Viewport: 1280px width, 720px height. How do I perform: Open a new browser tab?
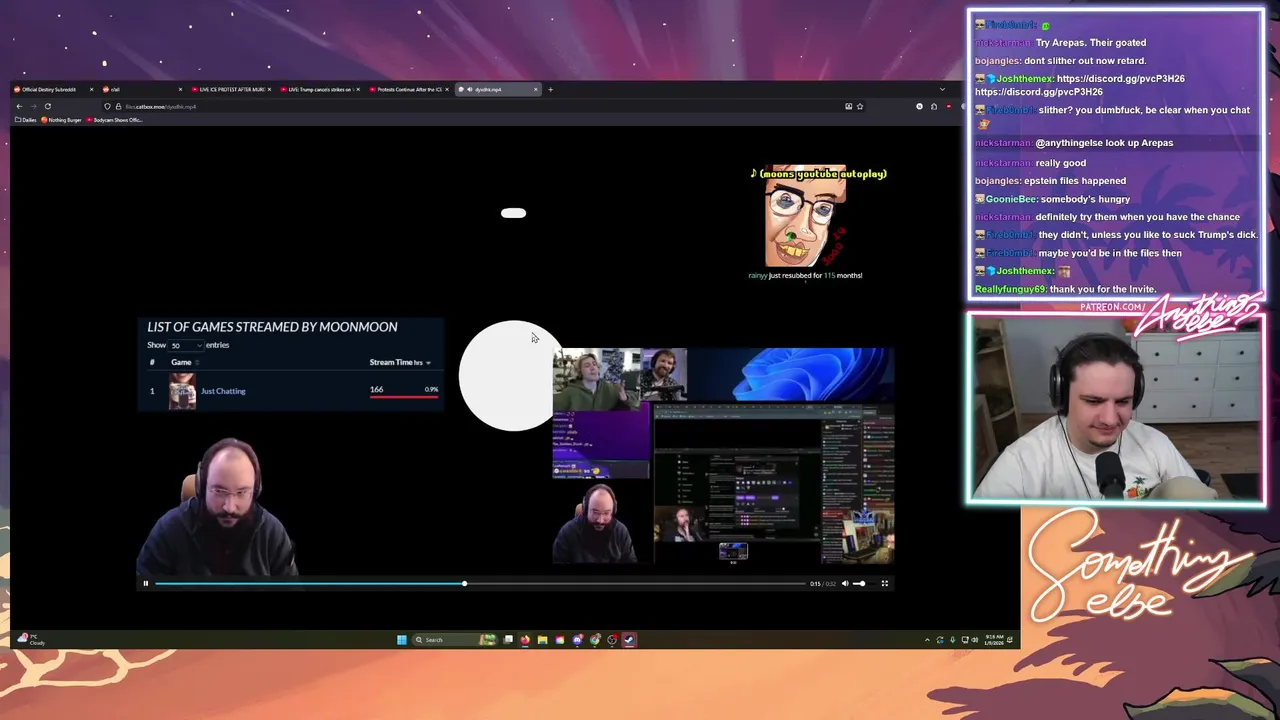coord(550,89)
